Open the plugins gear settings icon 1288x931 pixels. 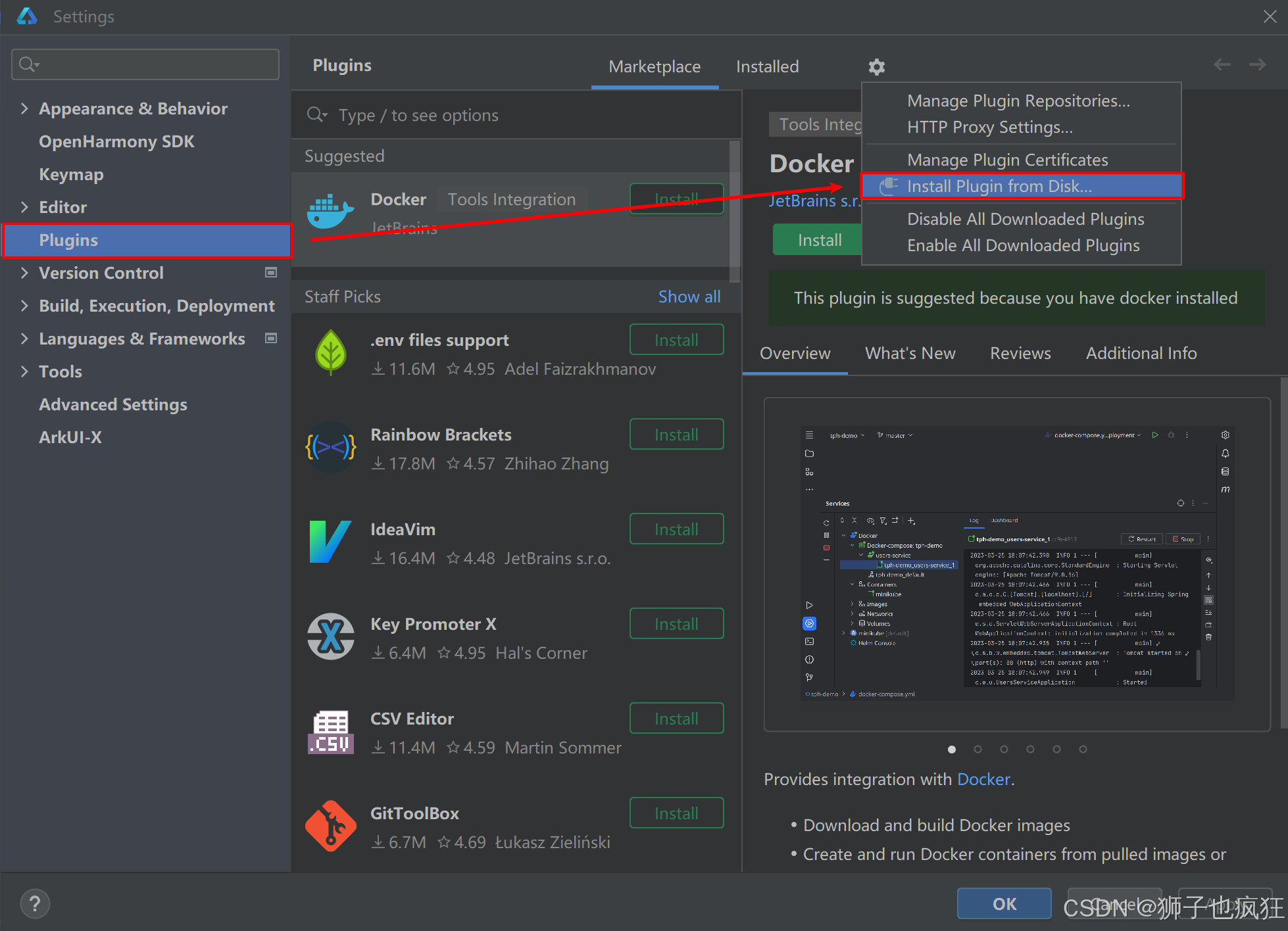876,67
